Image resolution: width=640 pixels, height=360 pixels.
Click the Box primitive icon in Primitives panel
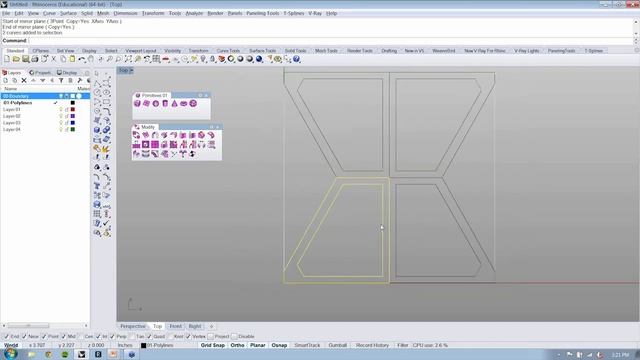[x=137, y=104]
